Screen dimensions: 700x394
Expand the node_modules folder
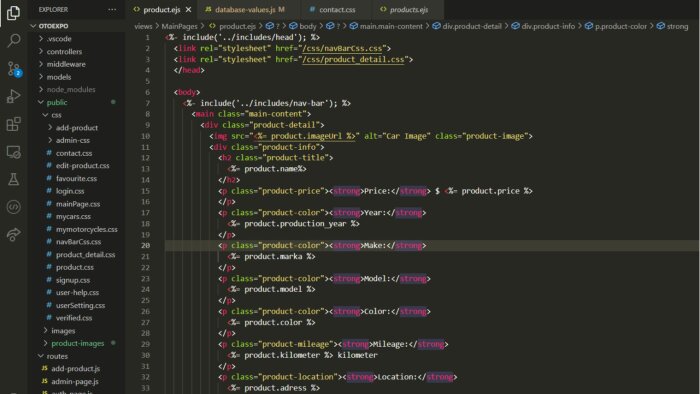[x=71, y=90]
